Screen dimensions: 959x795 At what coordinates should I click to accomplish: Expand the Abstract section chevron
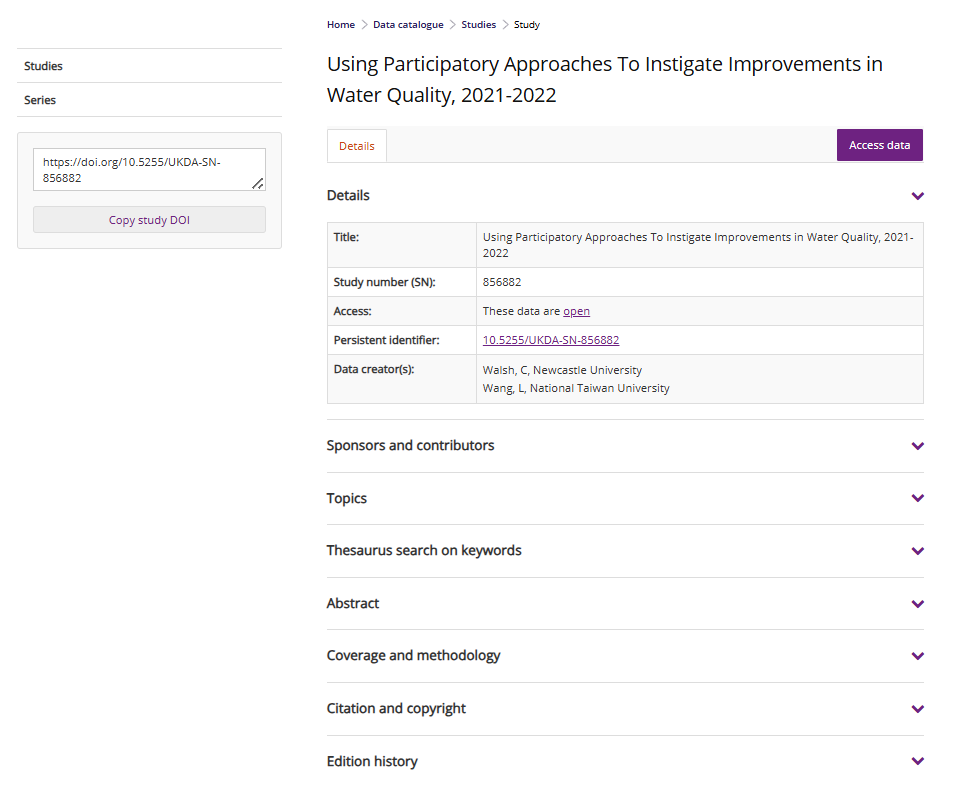917,604
